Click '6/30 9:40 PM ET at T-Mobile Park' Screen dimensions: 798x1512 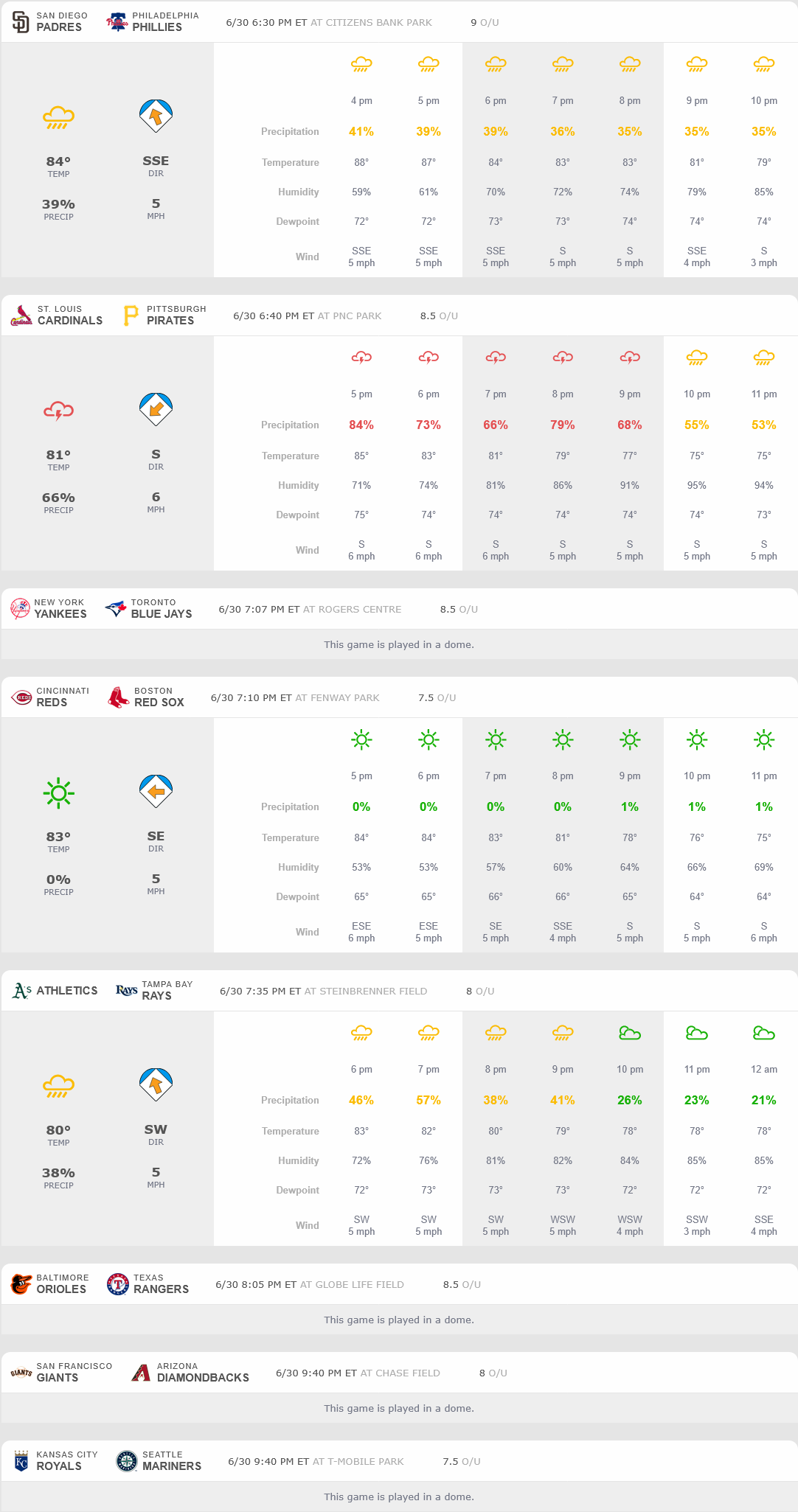coord(316,1462)
